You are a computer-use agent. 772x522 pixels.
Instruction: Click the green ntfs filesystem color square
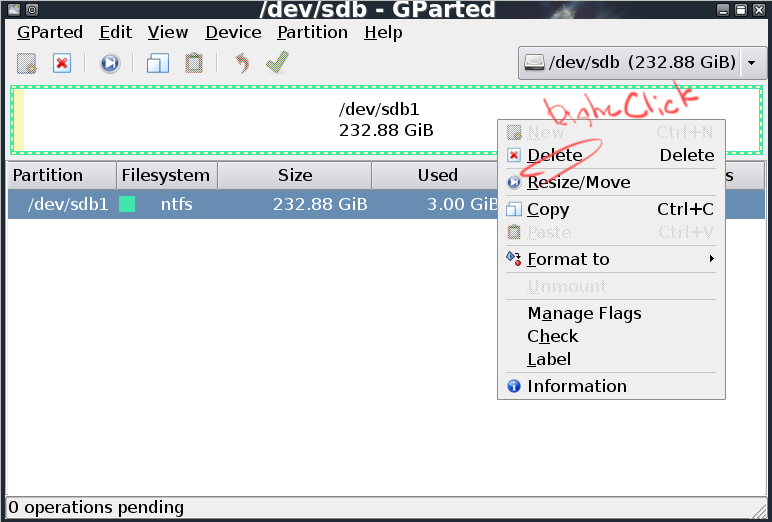tap(127, 204)
